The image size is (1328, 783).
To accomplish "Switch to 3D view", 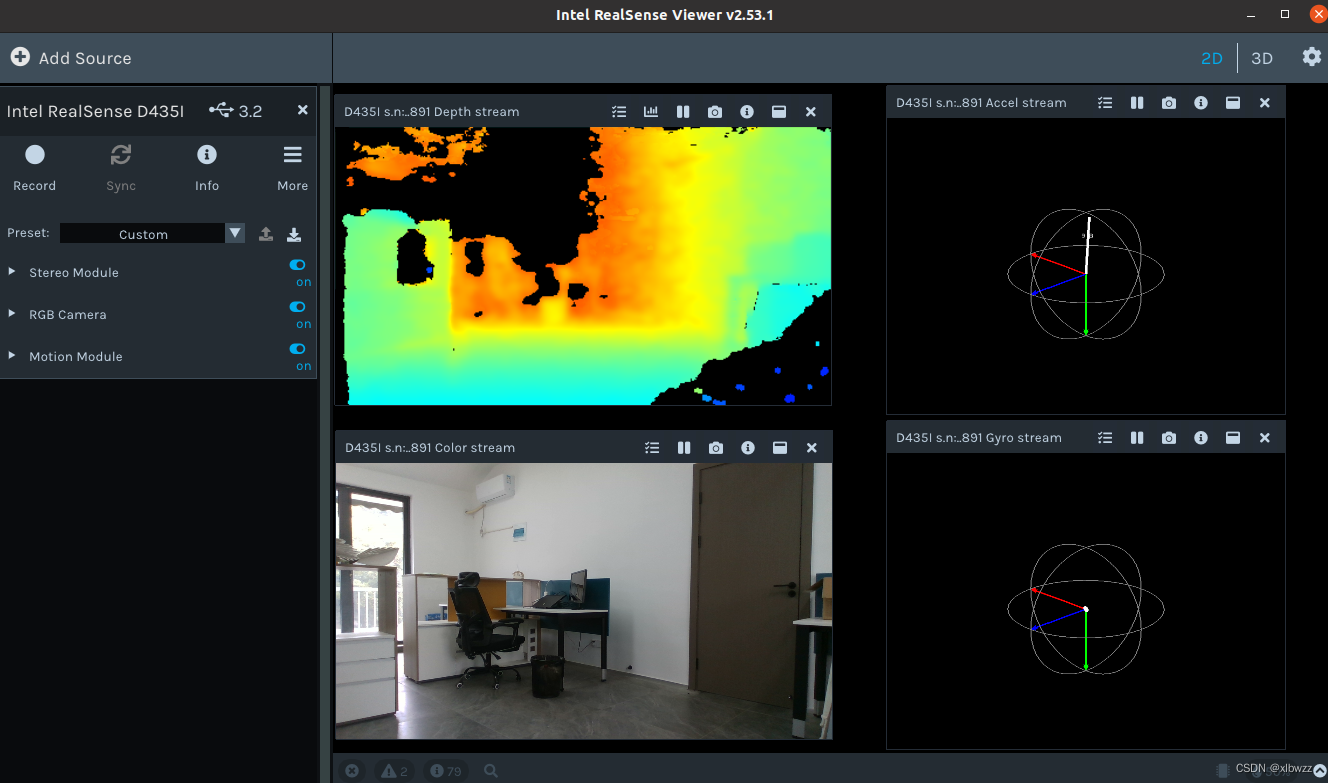I will click(x=1262, y=58).
